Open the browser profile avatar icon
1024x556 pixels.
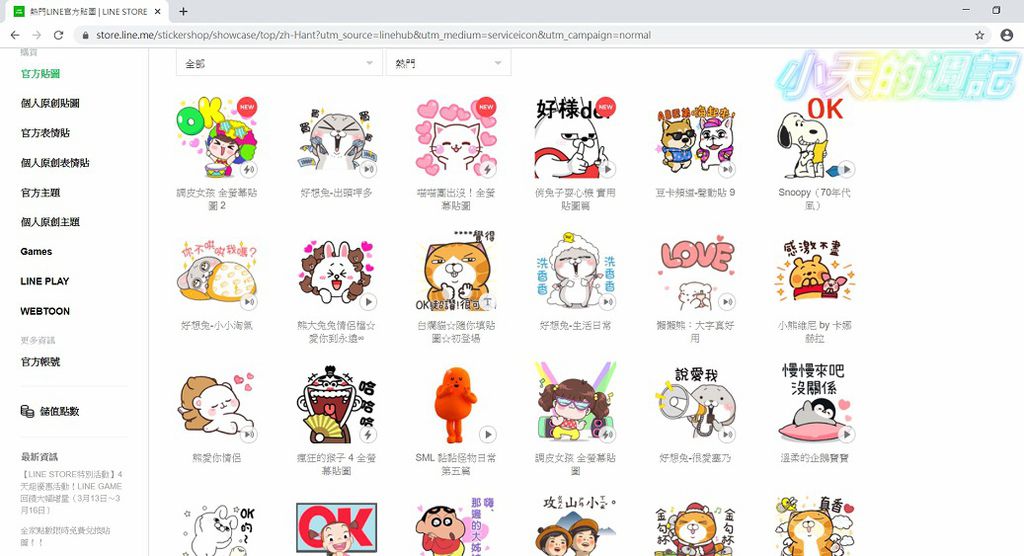click(x=1007, y=35)
